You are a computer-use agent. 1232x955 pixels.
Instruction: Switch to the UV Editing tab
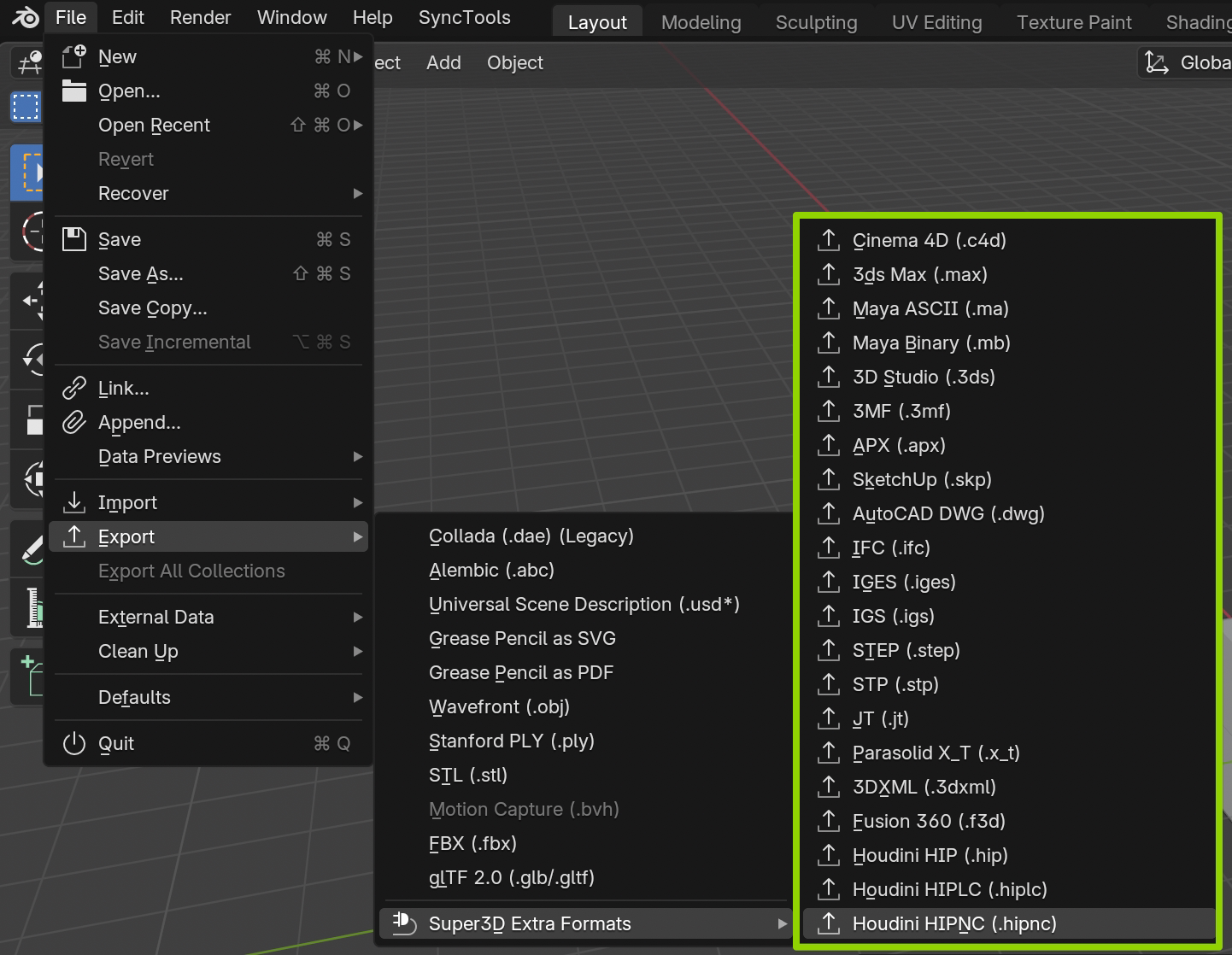(937, 22)
